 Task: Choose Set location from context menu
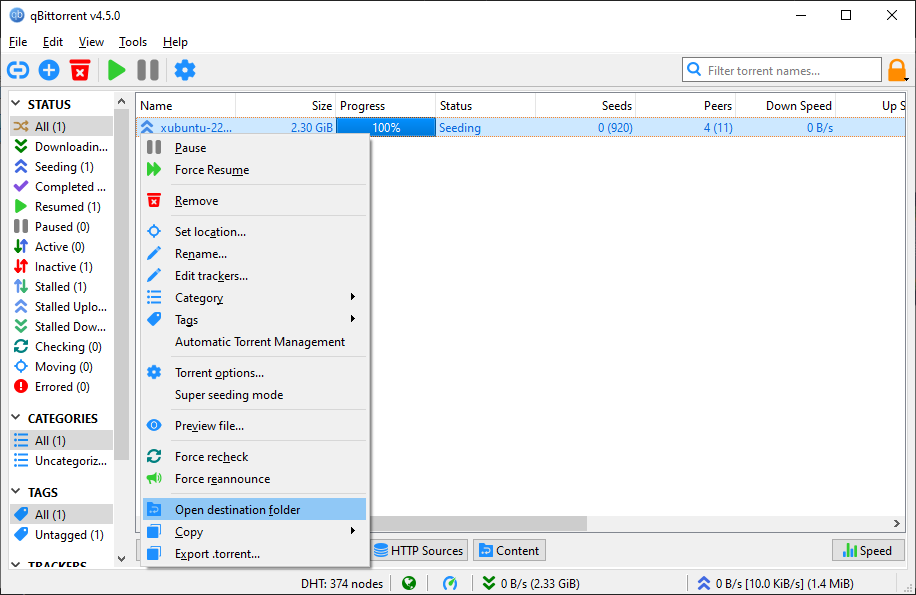(x=255, y=232)
